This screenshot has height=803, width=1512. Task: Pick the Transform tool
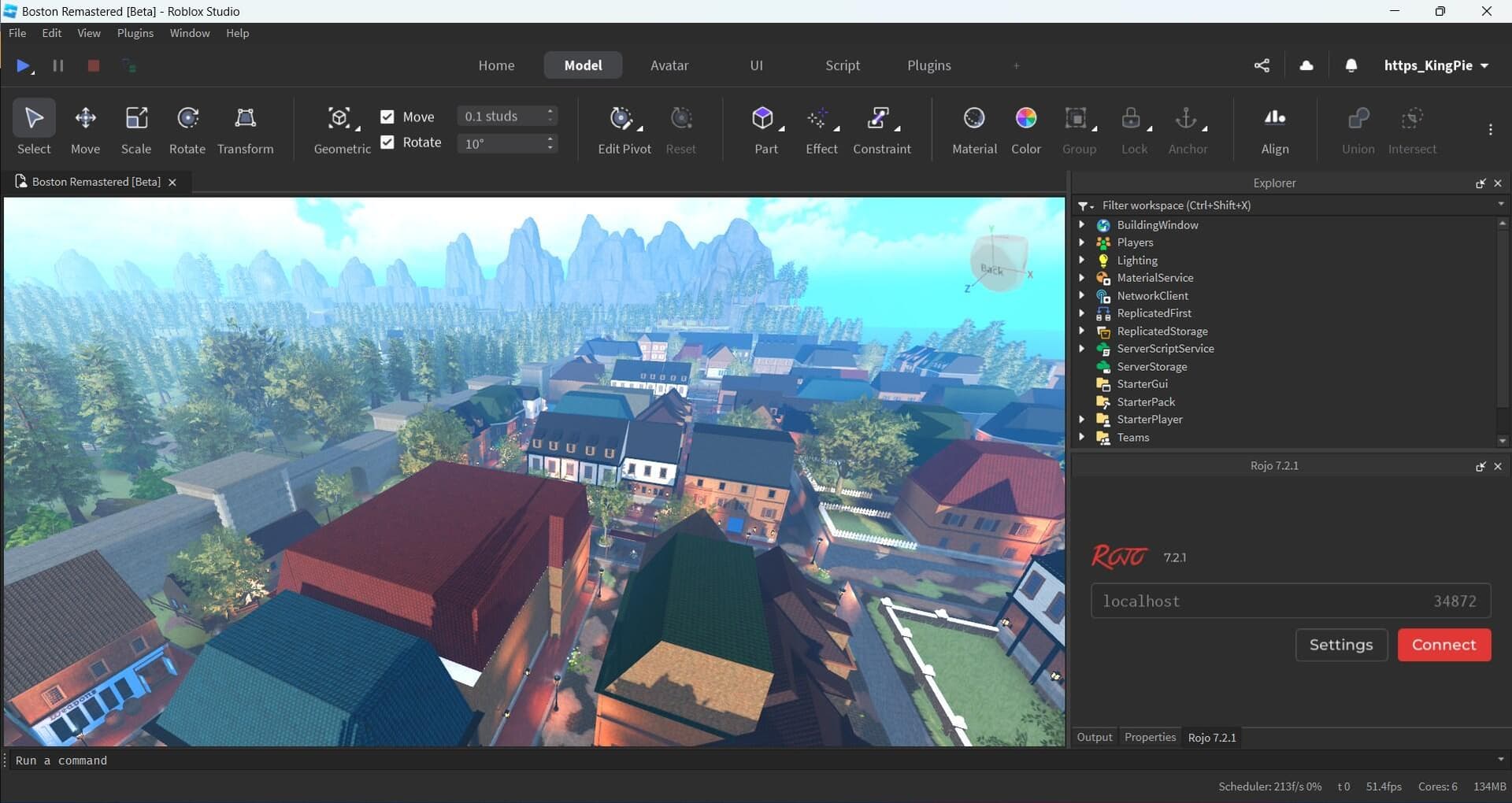(246, 128)
